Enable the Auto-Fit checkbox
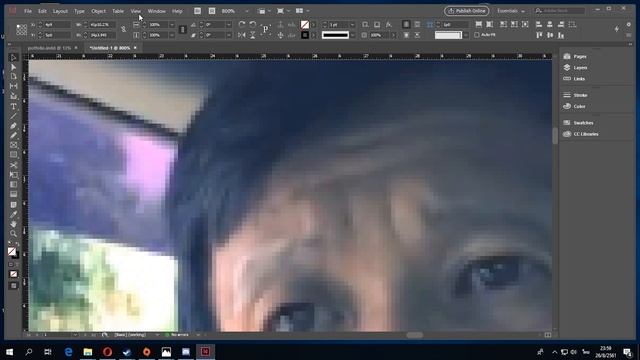640x360 pixels. [x=477, y=35]
